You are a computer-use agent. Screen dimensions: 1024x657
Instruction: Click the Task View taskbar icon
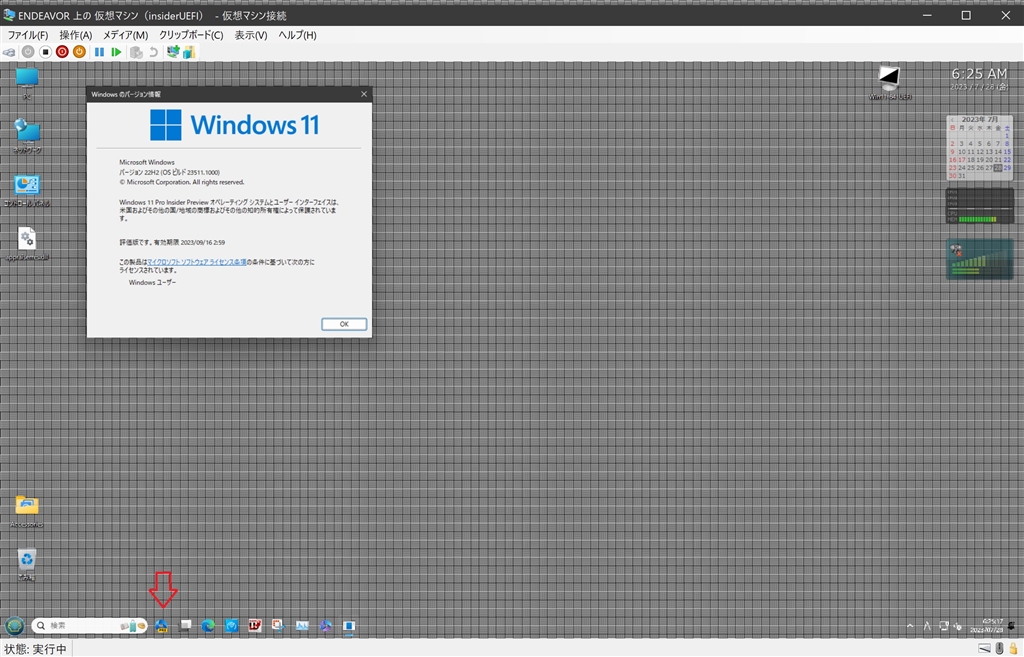tap(185, 626)
